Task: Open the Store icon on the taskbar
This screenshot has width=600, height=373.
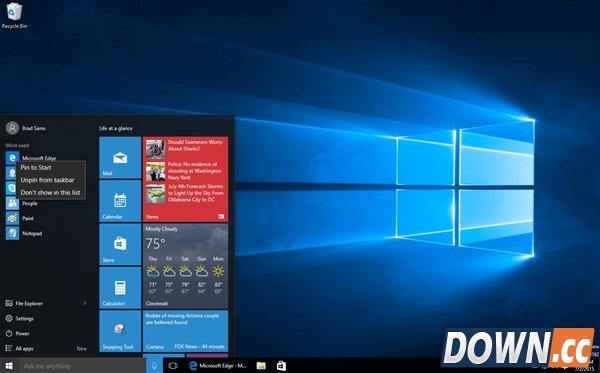Action: (x=281, y=366)
